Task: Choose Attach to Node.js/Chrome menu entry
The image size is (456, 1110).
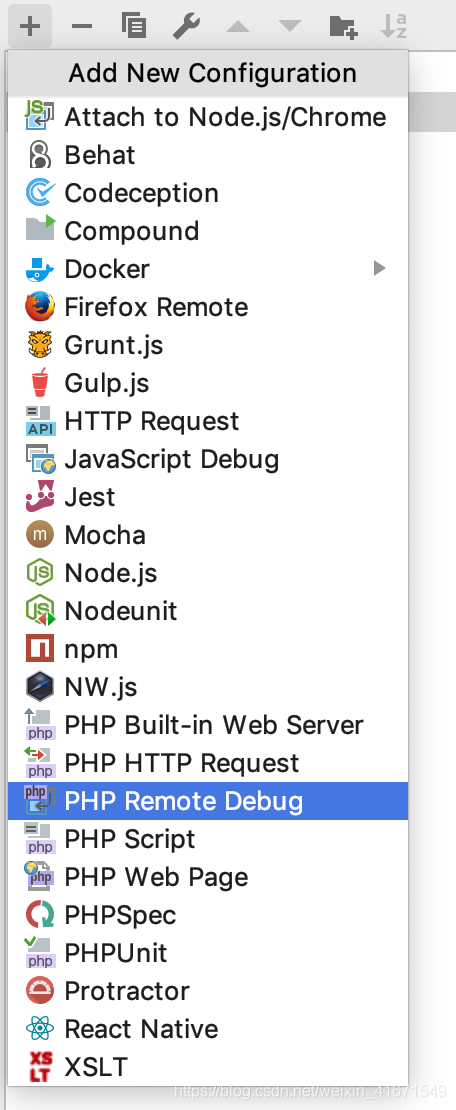Action: (208, 117)
